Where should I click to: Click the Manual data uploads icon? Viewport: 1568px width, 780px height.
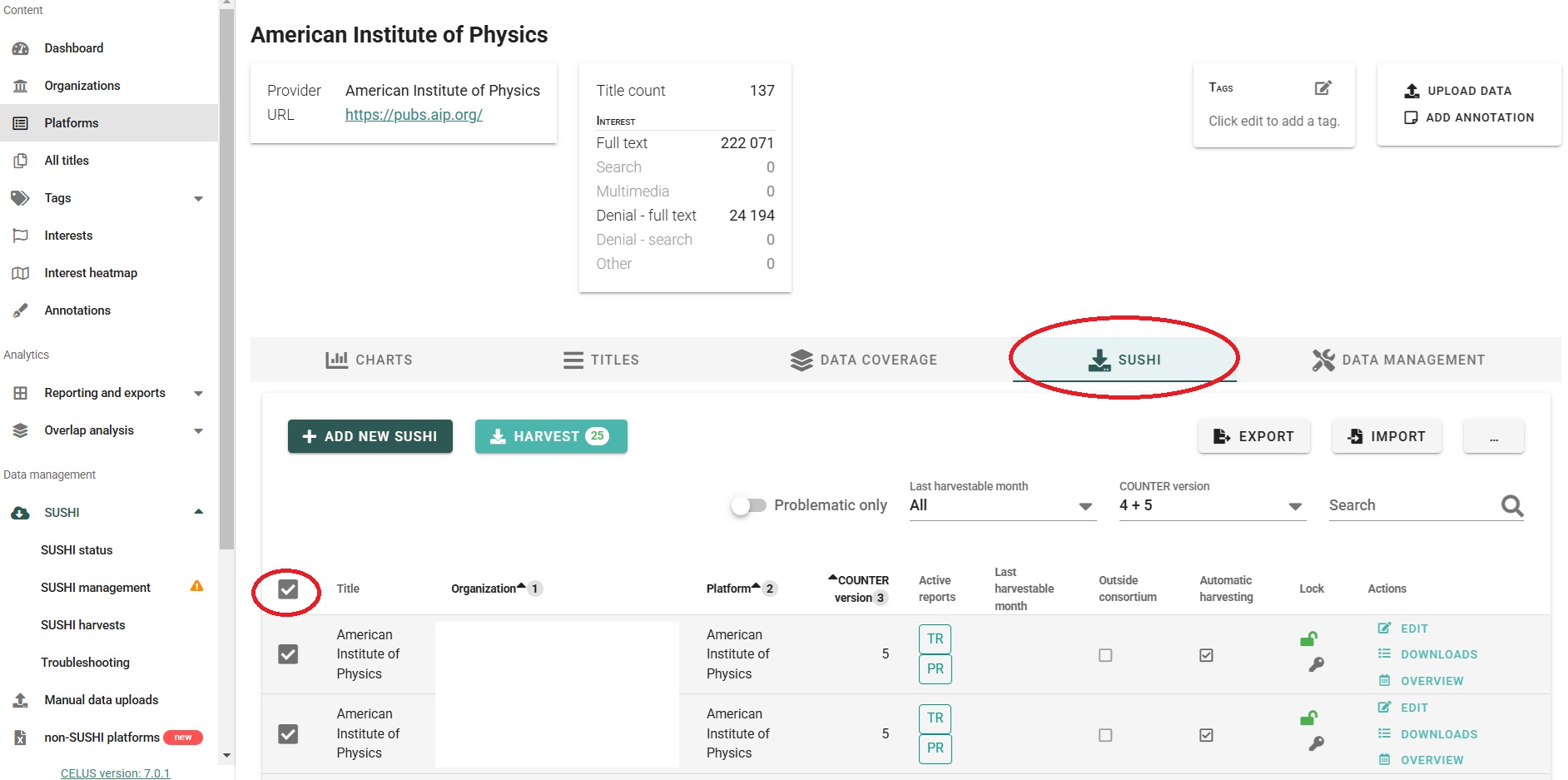pyautogui.click(x=21, y=700)
